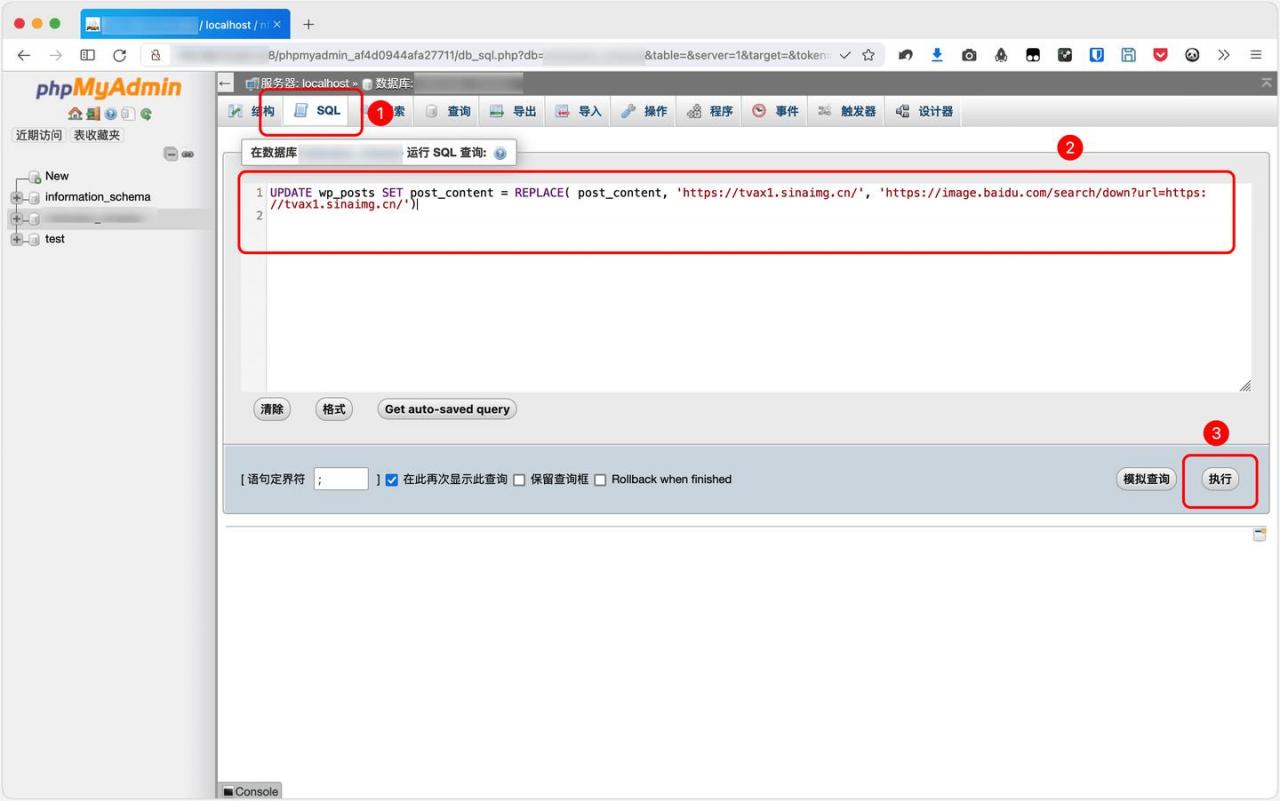The width and height of the screenshot is (1280, 801).
Task: Switch to the SQL tab
Action: pyautogui.click(x=317, y=111)
